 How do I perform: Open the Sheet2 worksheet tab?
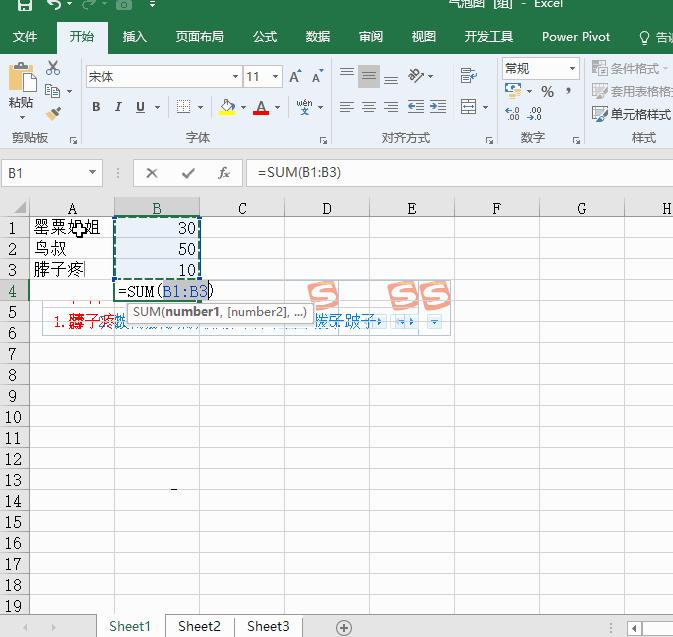(x=199, y=626)
